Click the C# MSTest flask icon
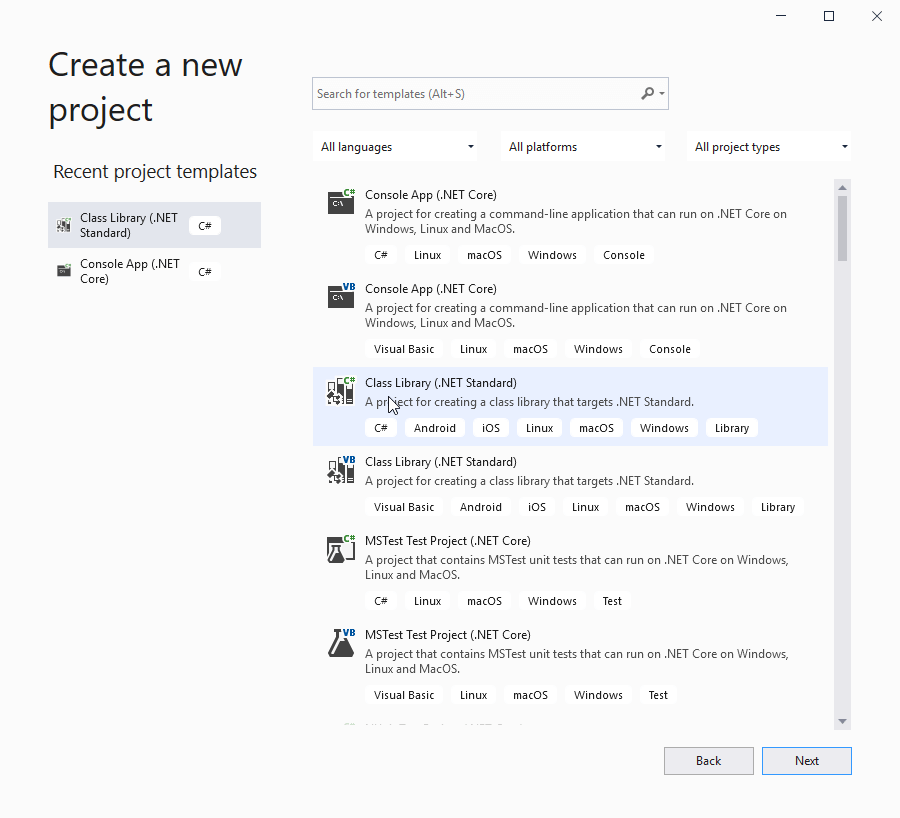The height and width of the screenshot is (818, 900). 341,549
